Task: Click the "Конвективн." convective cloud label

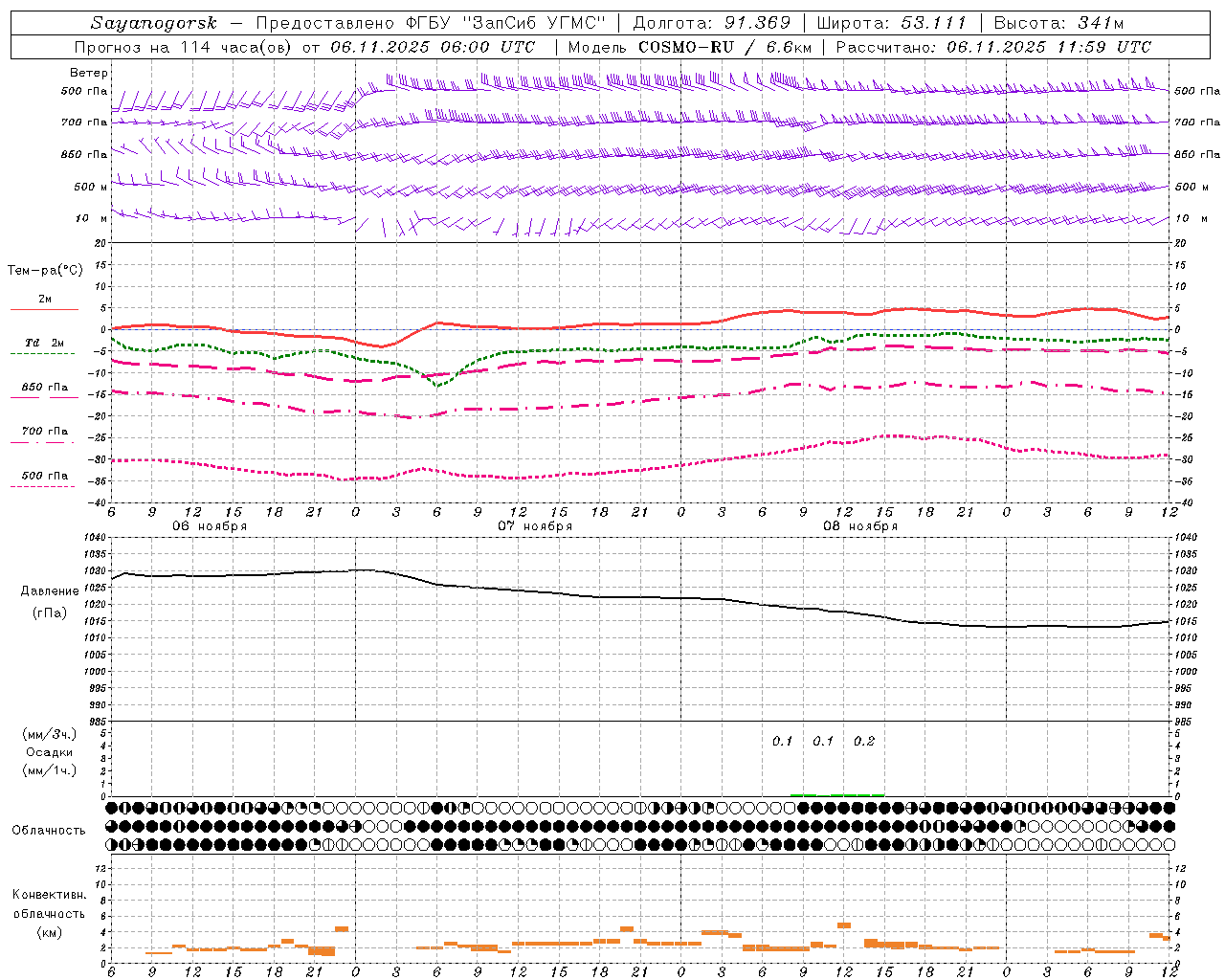Action: [x=50, y=895]
